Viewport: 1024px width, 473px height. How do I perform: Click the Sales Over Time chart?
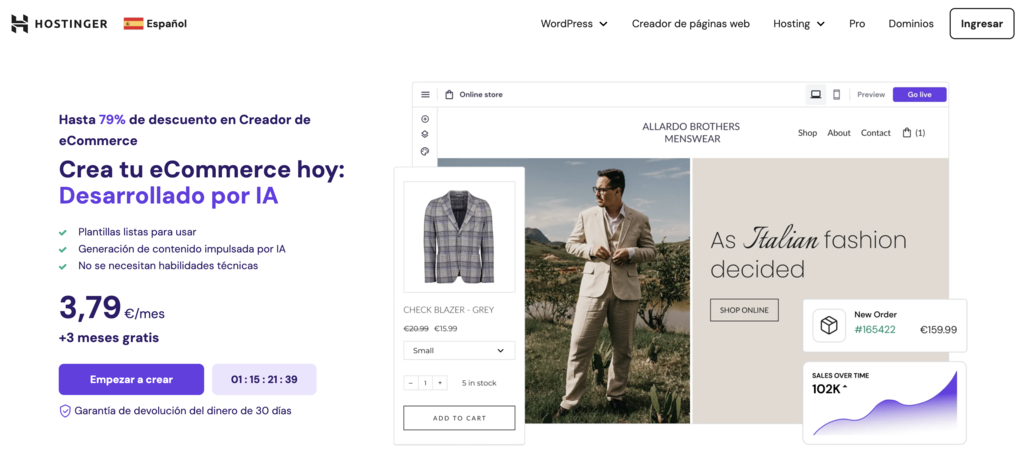[x=884, y=402]
